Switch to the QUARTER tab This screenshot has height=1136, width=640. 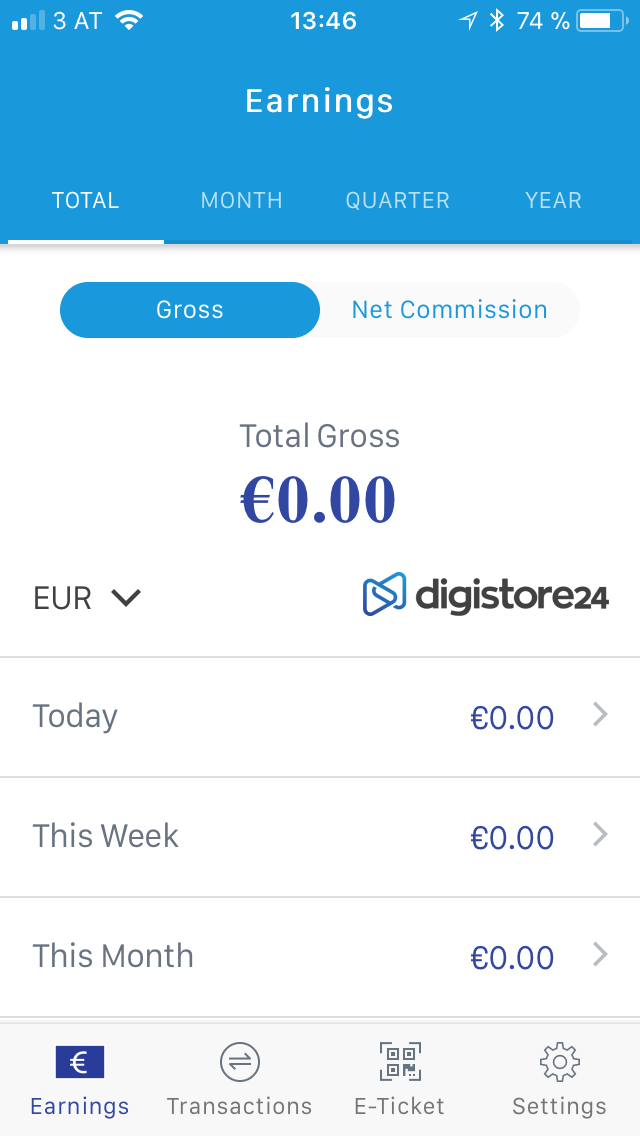[398, 201]
